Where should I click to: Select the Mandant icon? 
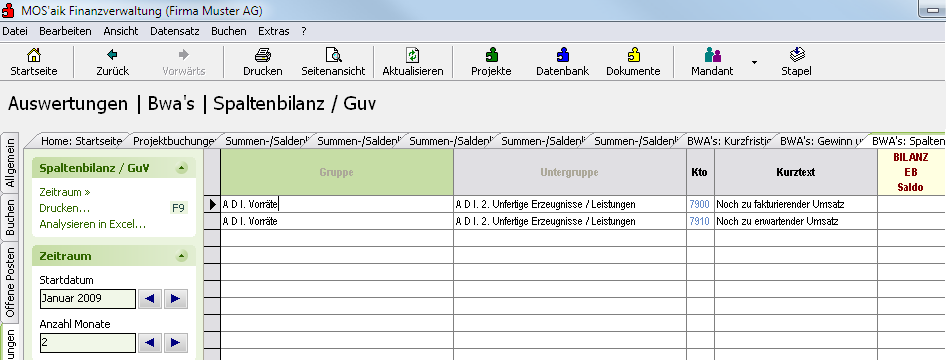712,55
